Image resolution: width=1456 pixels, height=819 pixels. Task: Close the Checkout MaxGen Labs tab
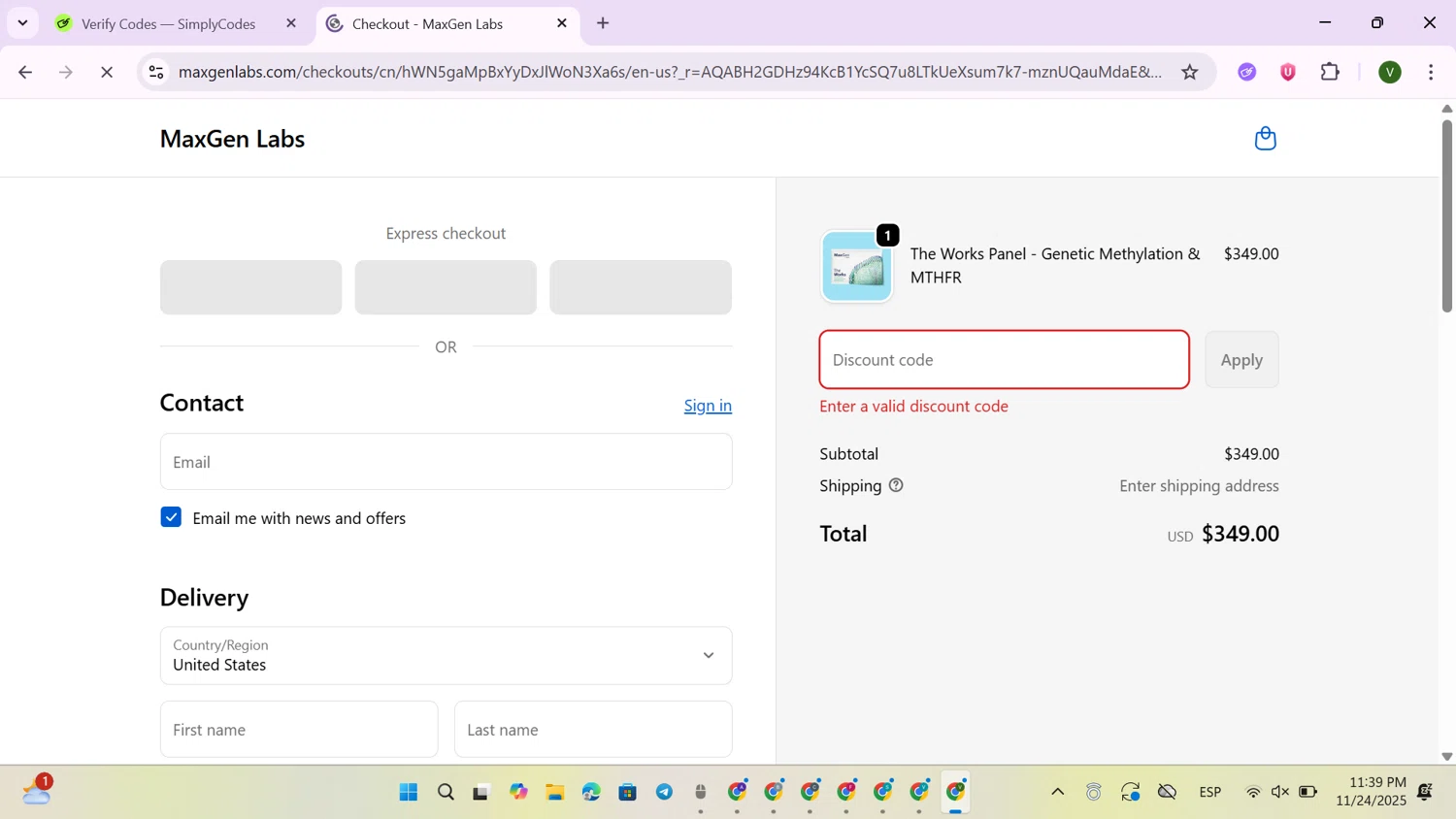(562, 23)
